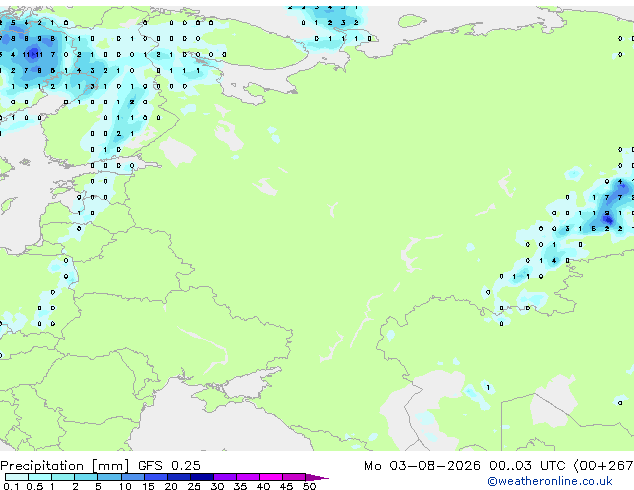Click the '(00+267' forecast offset text

tap(604, 466)
